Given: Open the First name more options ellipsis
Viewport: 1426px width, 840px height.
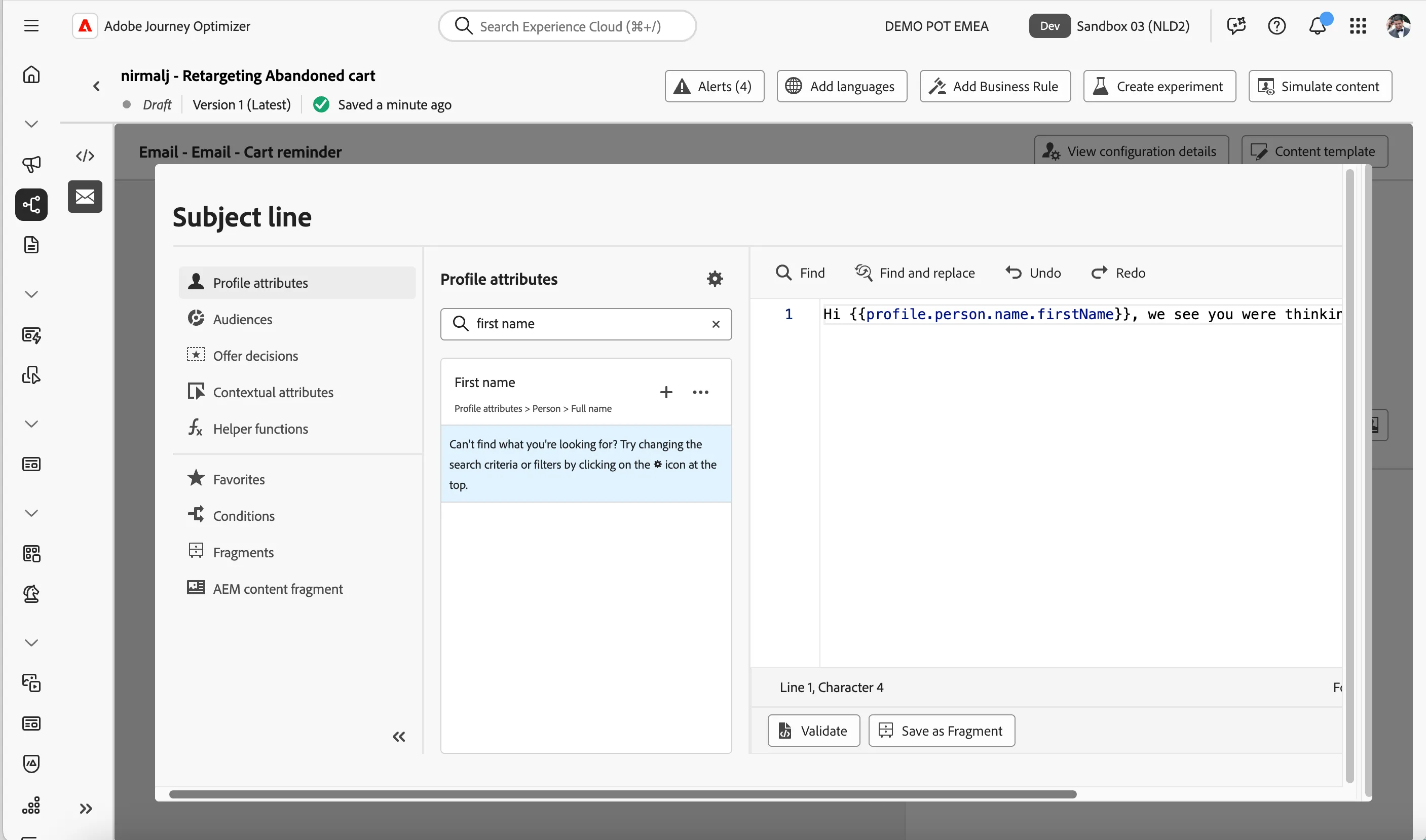Looking at the screenshot, I should coord(700,392).
